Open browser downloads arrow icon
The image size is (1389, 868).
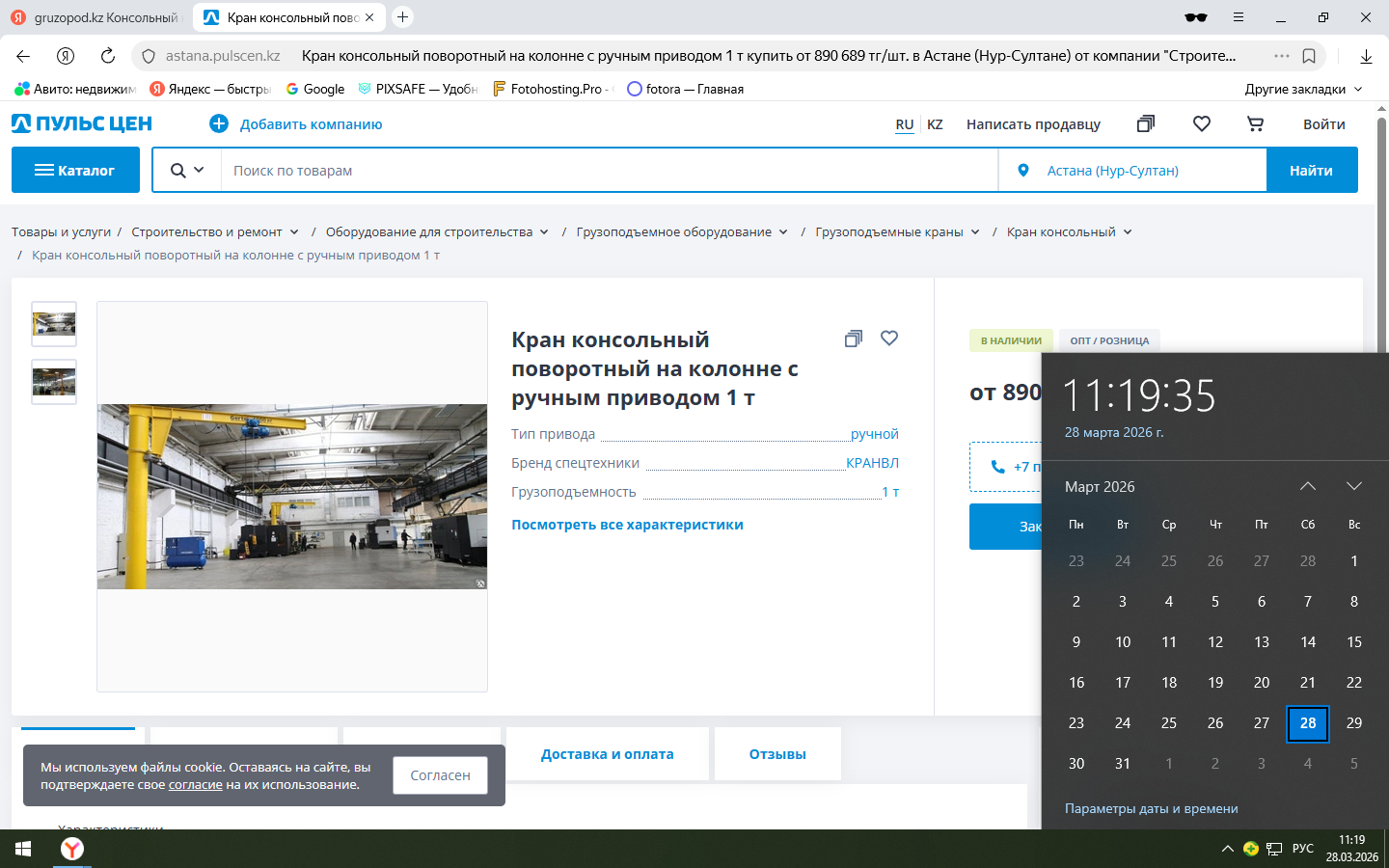coord(1366,56)
